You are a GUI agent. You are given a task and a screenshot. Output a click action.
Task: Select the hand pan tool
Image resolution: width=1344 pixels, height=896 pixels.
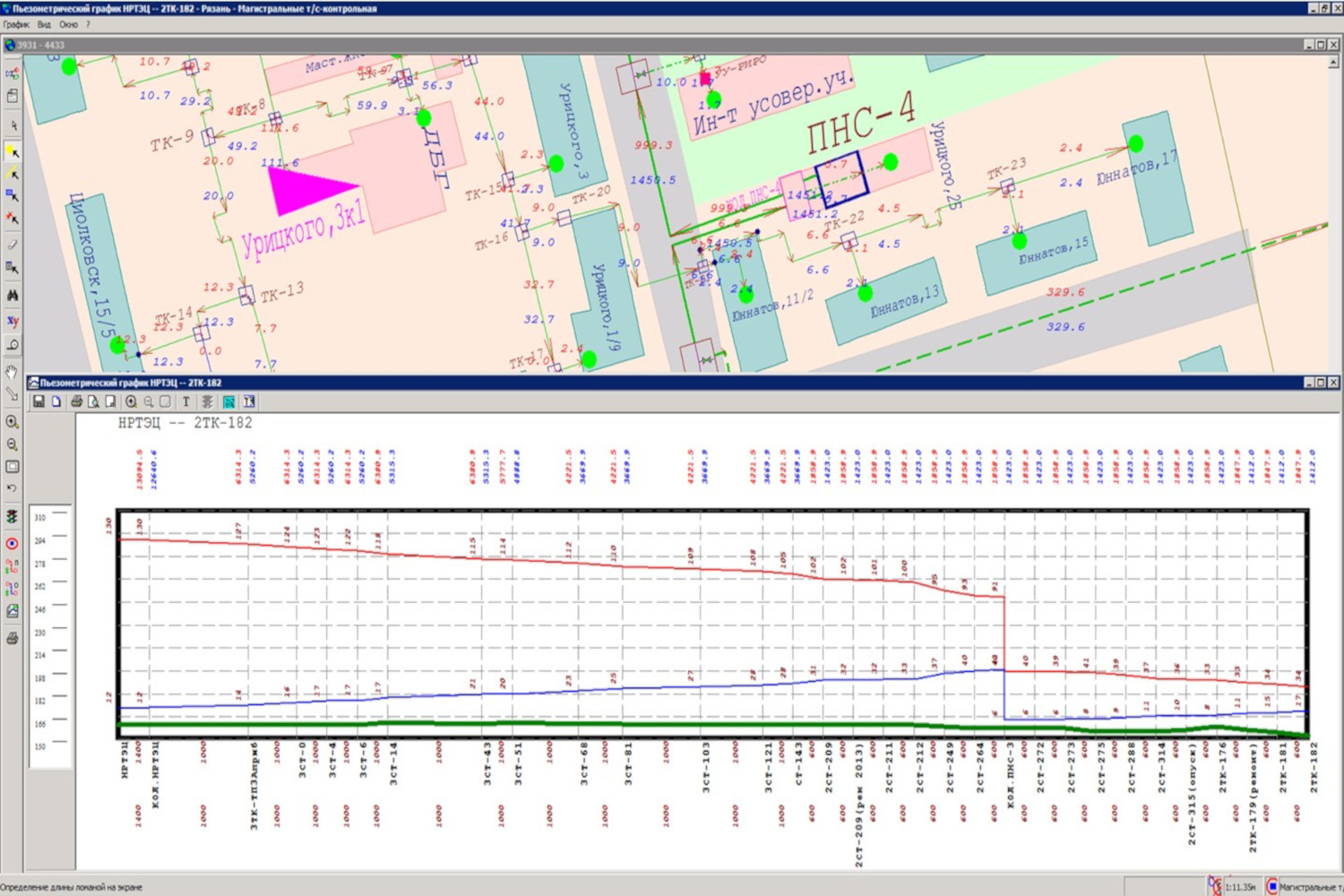tap(13, 371)
